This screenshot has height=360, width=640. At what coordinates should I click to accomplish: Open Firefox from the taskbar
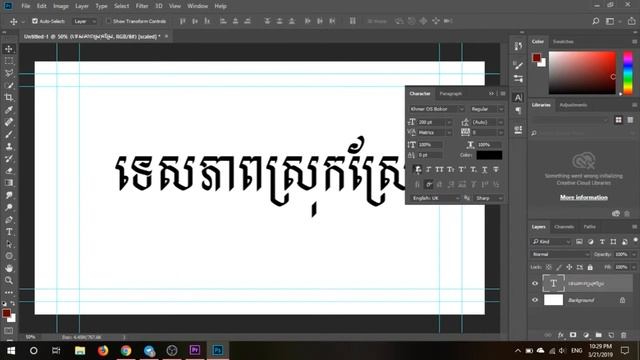click(x=103, y=351)
